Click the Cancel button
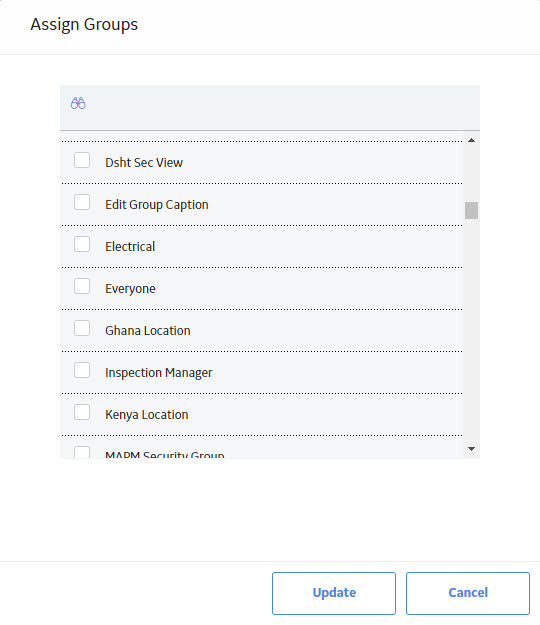The height and width of the screenshot is (625, 540). (468, 593)
